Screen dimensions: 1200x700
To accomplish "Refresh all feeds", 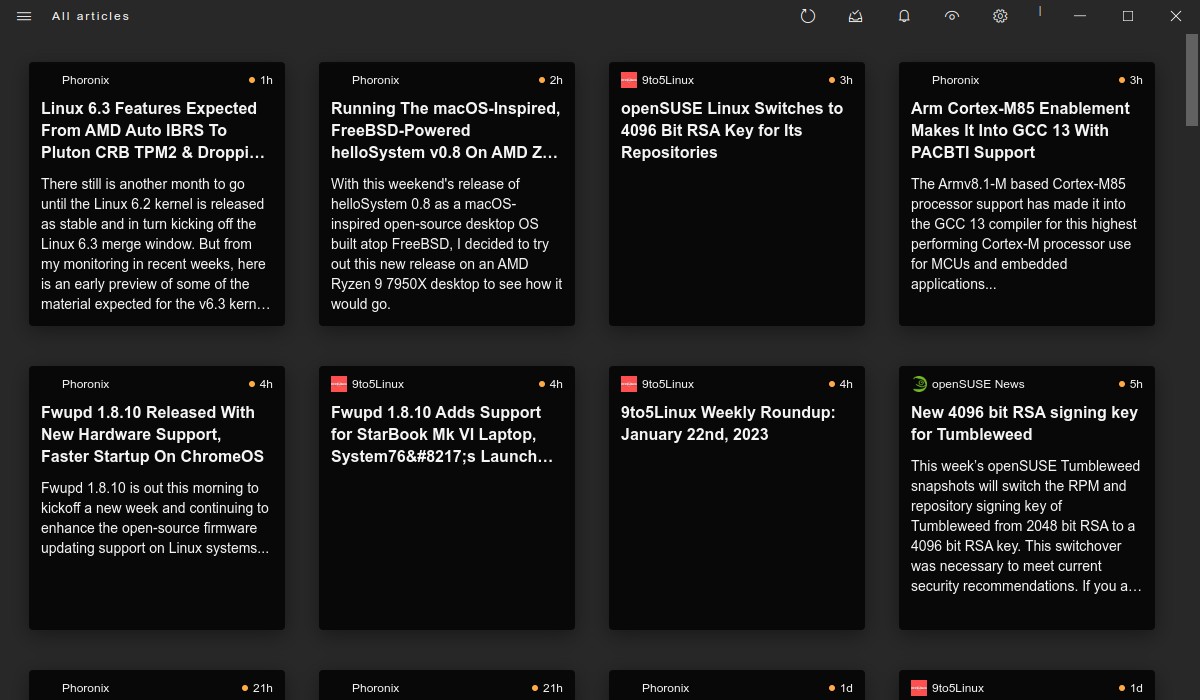I will (x=808, y=16).
